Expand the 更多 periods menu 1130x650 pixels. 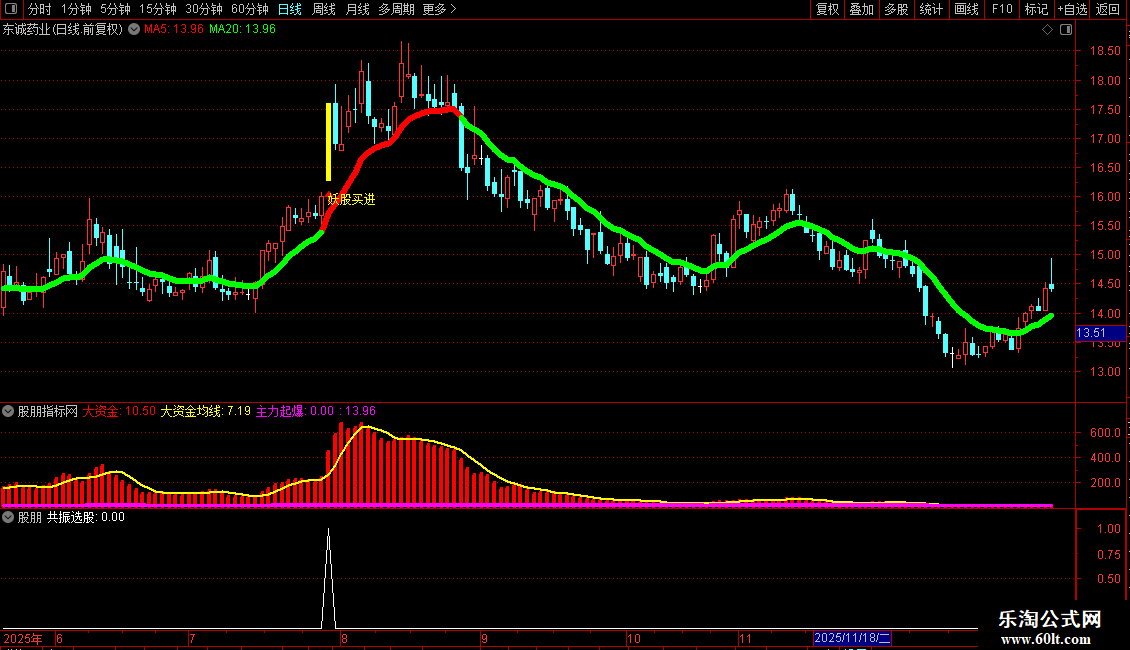(x=439, y=9)
